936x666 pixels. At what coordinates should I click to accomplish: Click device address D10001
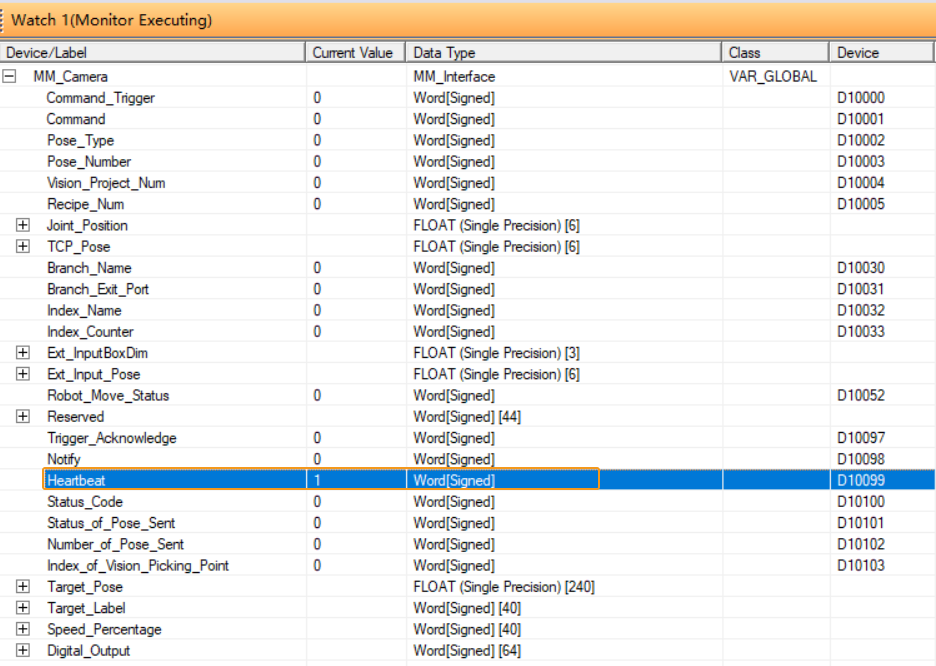pyautogui.click(x=861, y=119)
